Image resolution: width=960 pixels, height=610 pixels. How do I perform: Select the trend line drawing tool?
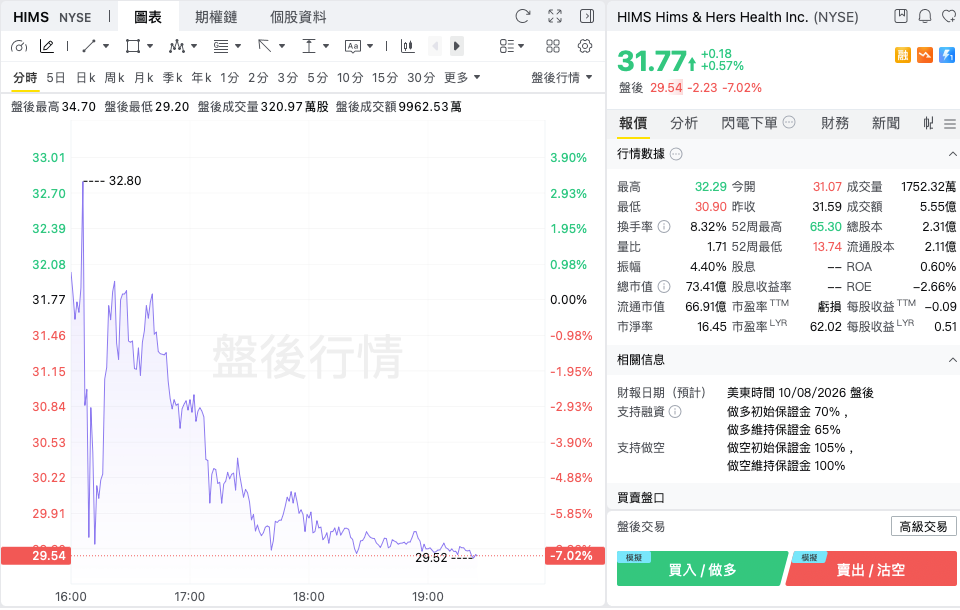coord(89,46)
